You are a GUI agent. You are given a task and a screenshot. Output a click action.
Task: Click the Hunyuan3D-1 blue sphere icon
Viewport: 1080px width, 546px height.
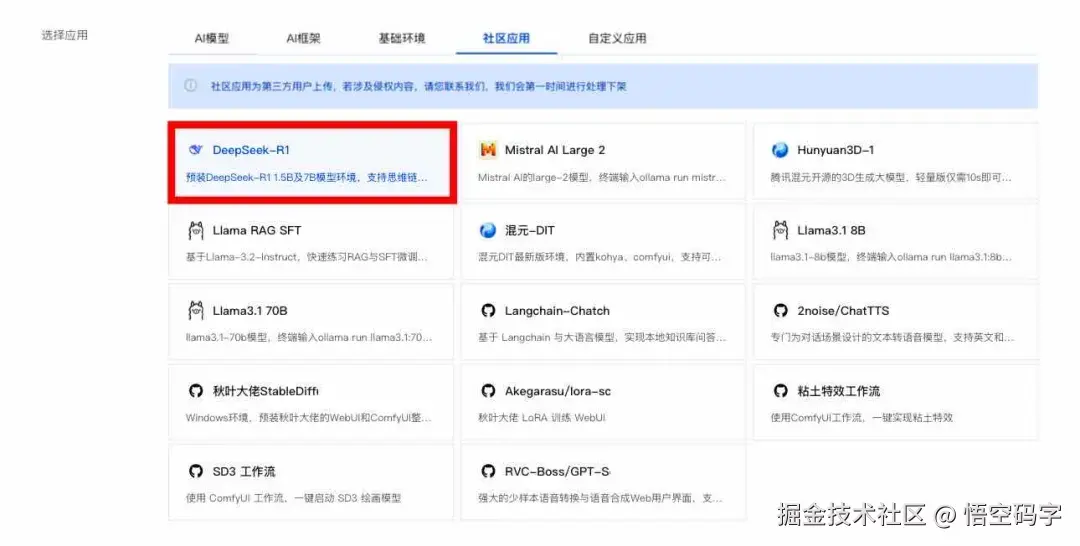(780, 149)
